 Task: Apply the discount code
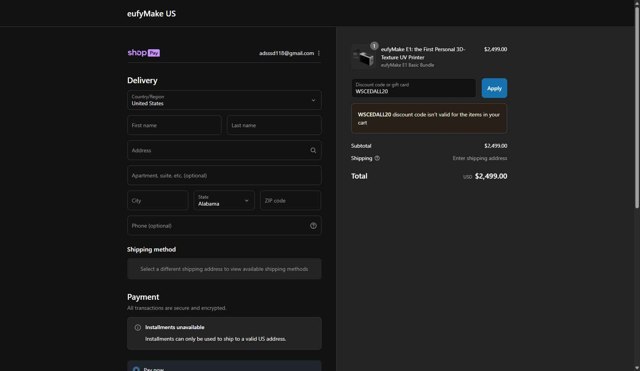coord(494,88)
